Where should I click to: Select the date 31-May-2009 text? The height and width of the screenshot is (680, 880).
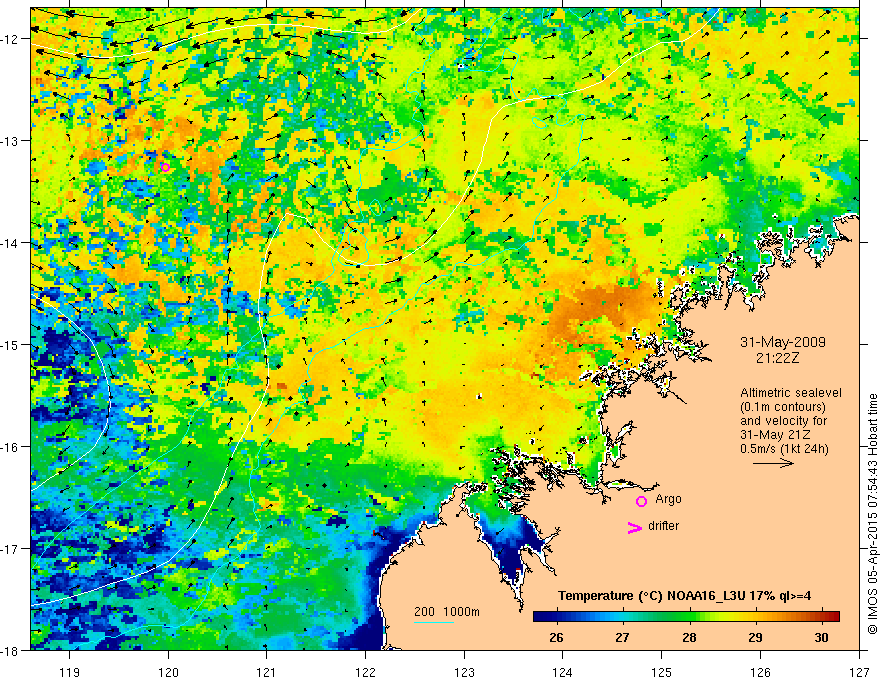tap(782, 342)
